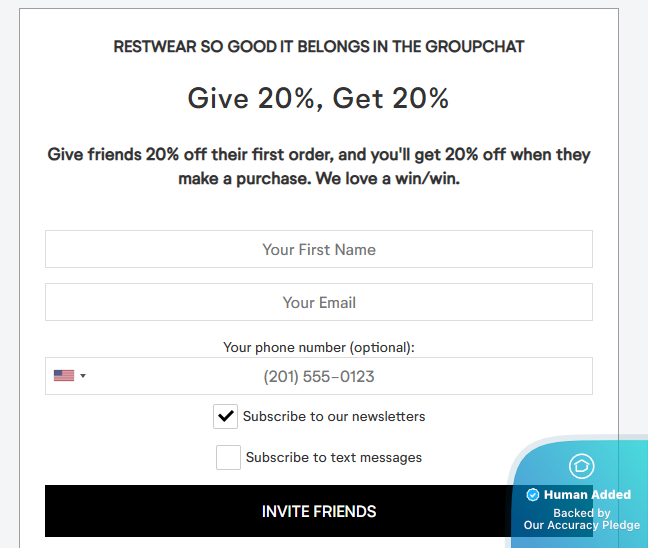Click the Give 20%, Get 20% heading
The height and width of the screenshot is (548, 648).
(x=318, y=99)
